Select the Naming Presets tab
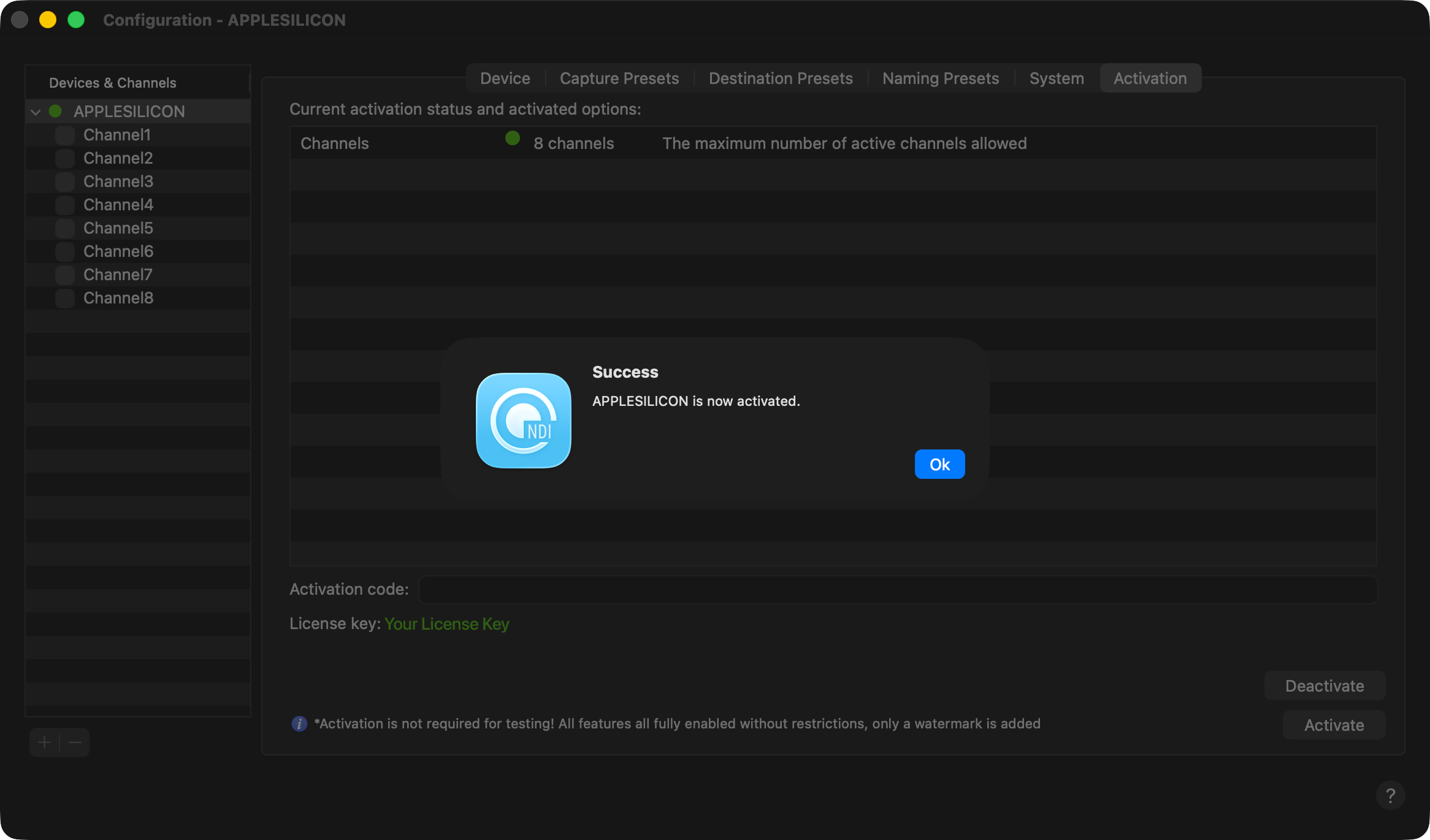1430x840 pixels. click(941, 78)
